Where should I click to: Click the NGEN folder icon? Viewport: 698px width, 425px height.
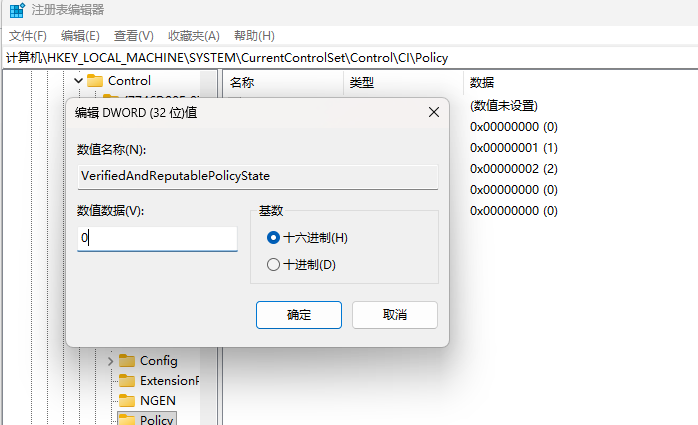point(127,401)
